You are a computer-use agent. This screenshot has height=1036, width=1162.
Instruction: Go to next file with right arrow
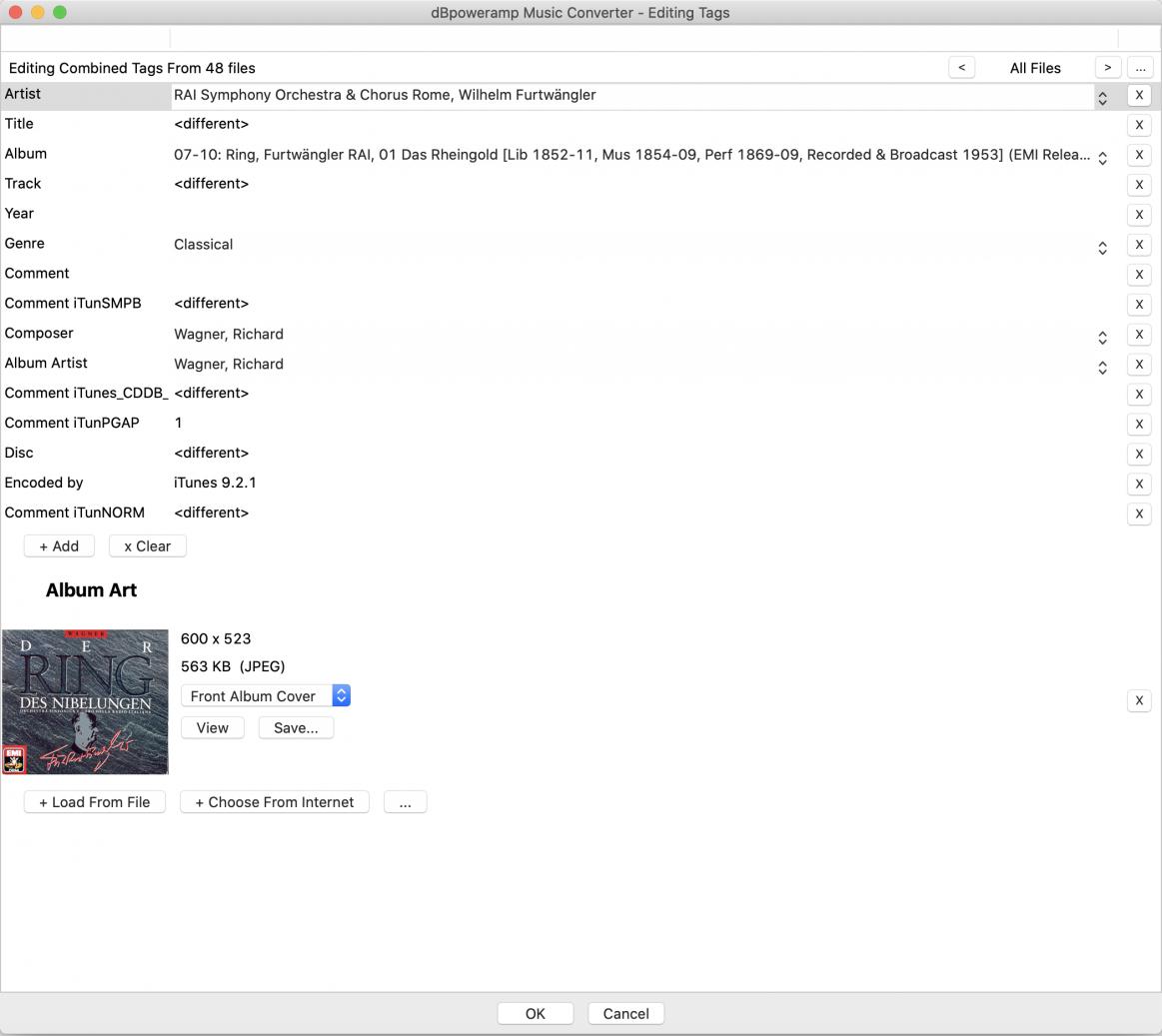[1107, 68]
